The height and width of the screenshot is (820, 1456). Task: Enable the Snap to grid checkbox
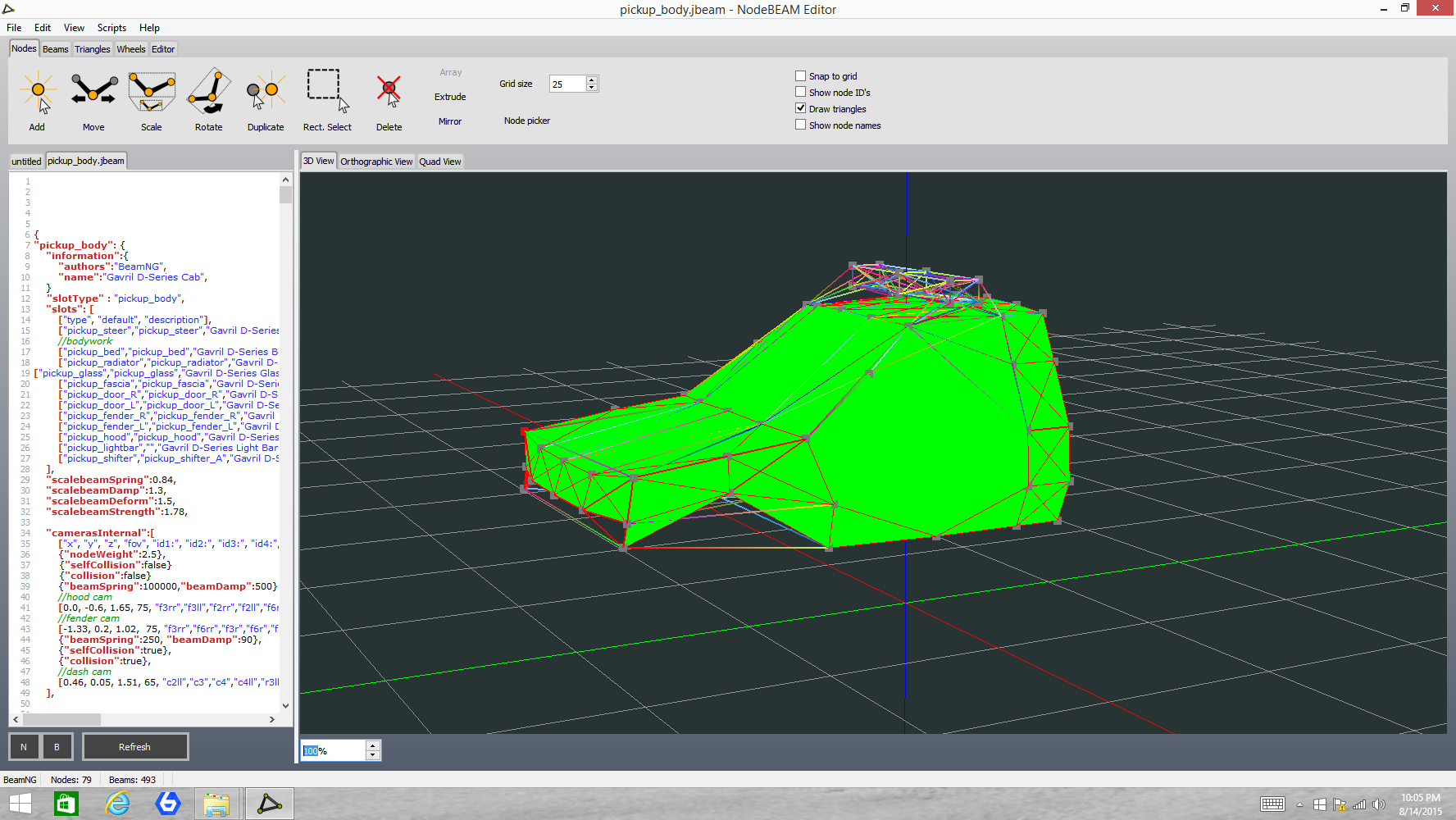coord(801,76)
